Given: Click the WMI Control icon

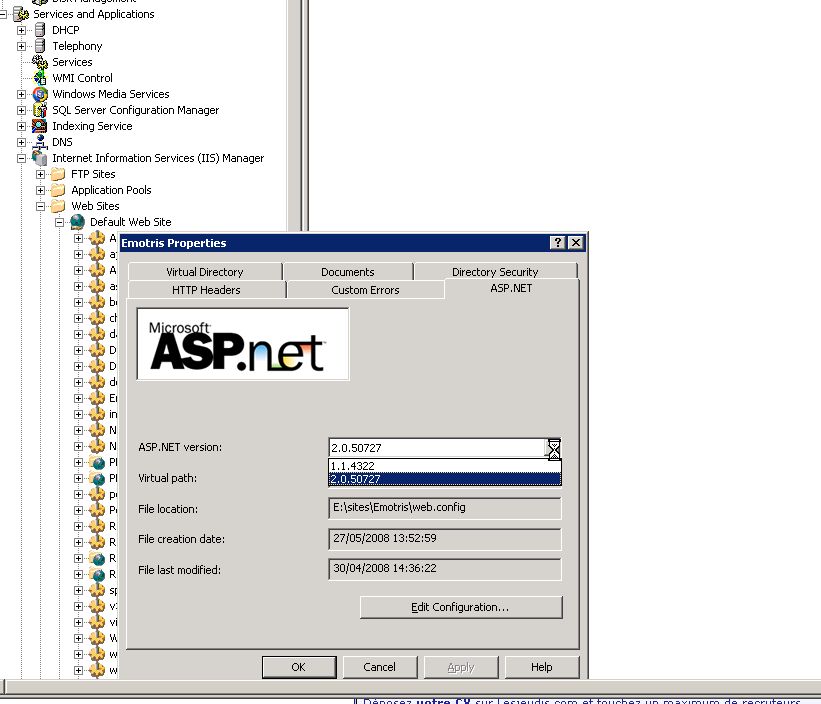Looking at the screenshot, I should coord(40,78).
